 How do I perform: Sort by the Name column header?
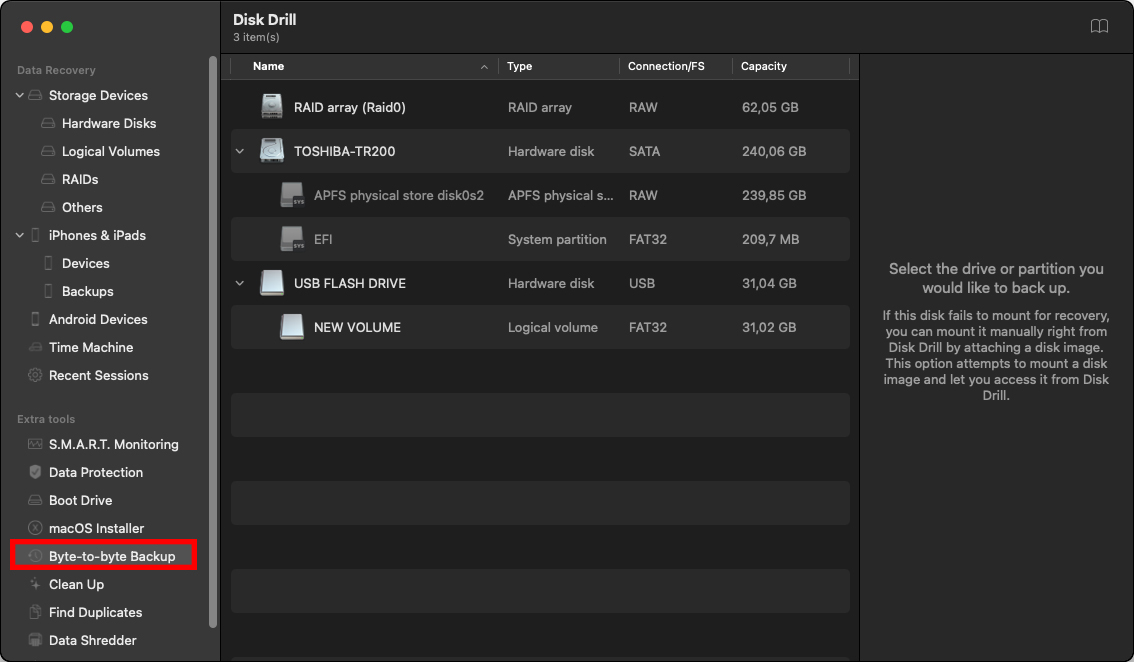tap(268, 66)
